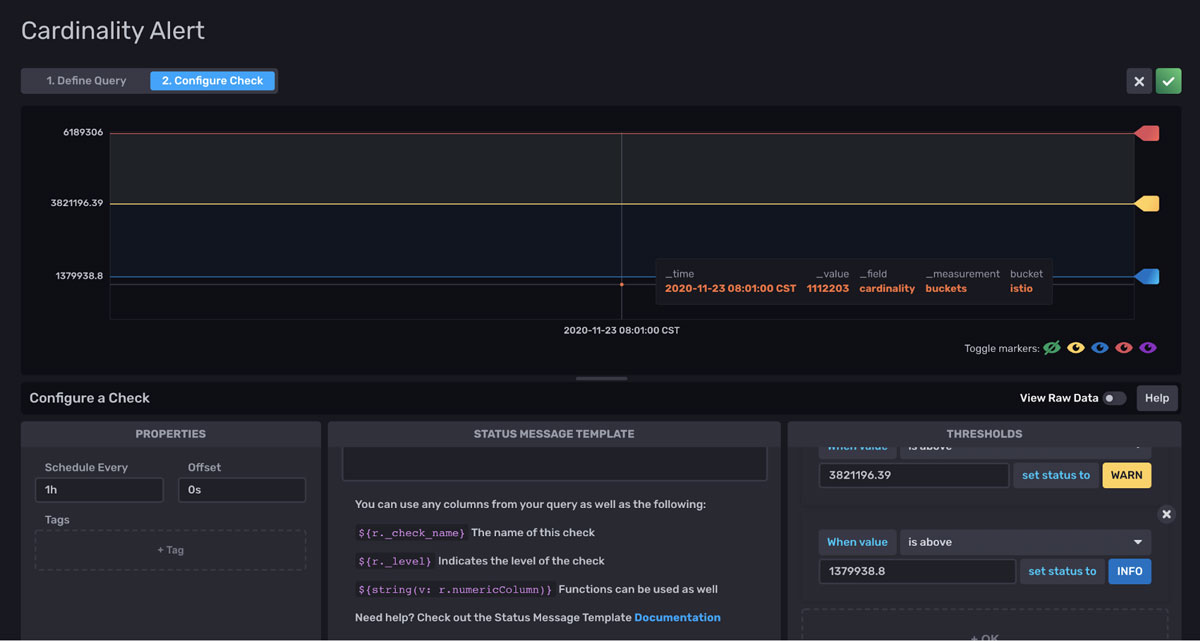
Task: Click the blue INFO status badge
Action: click(1129, 571)
